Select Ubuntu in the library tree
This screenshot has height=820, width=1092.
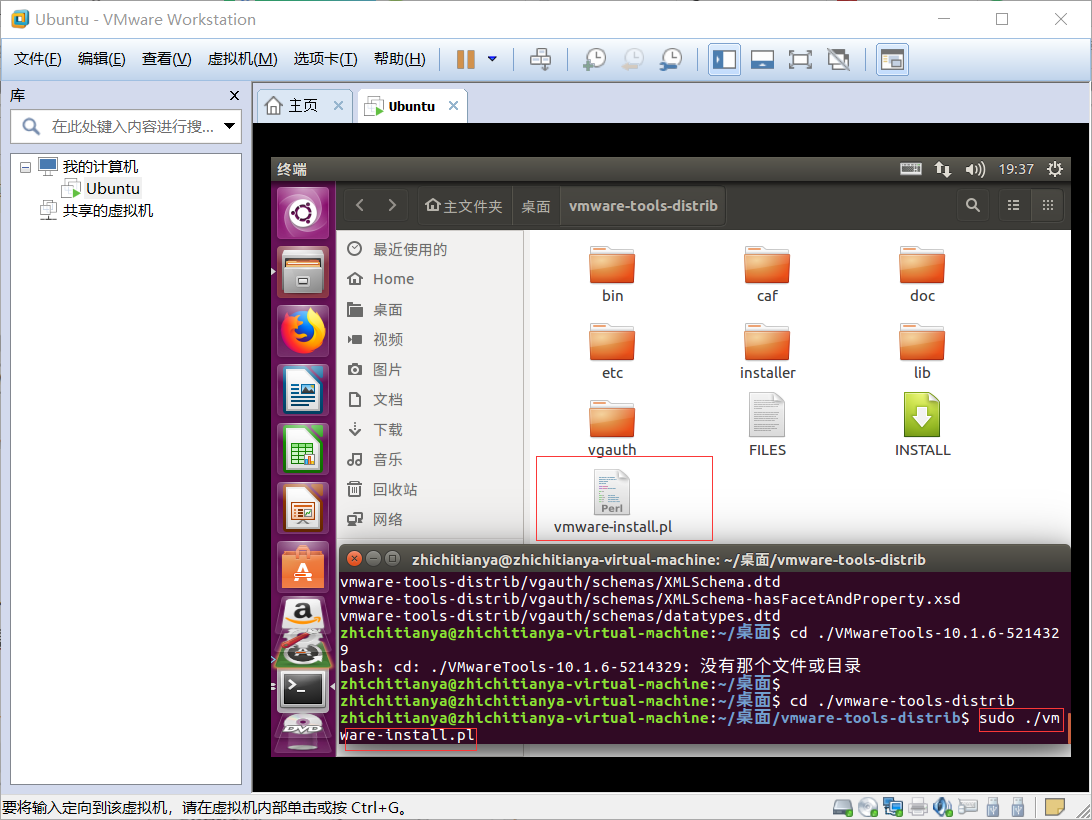112,189
